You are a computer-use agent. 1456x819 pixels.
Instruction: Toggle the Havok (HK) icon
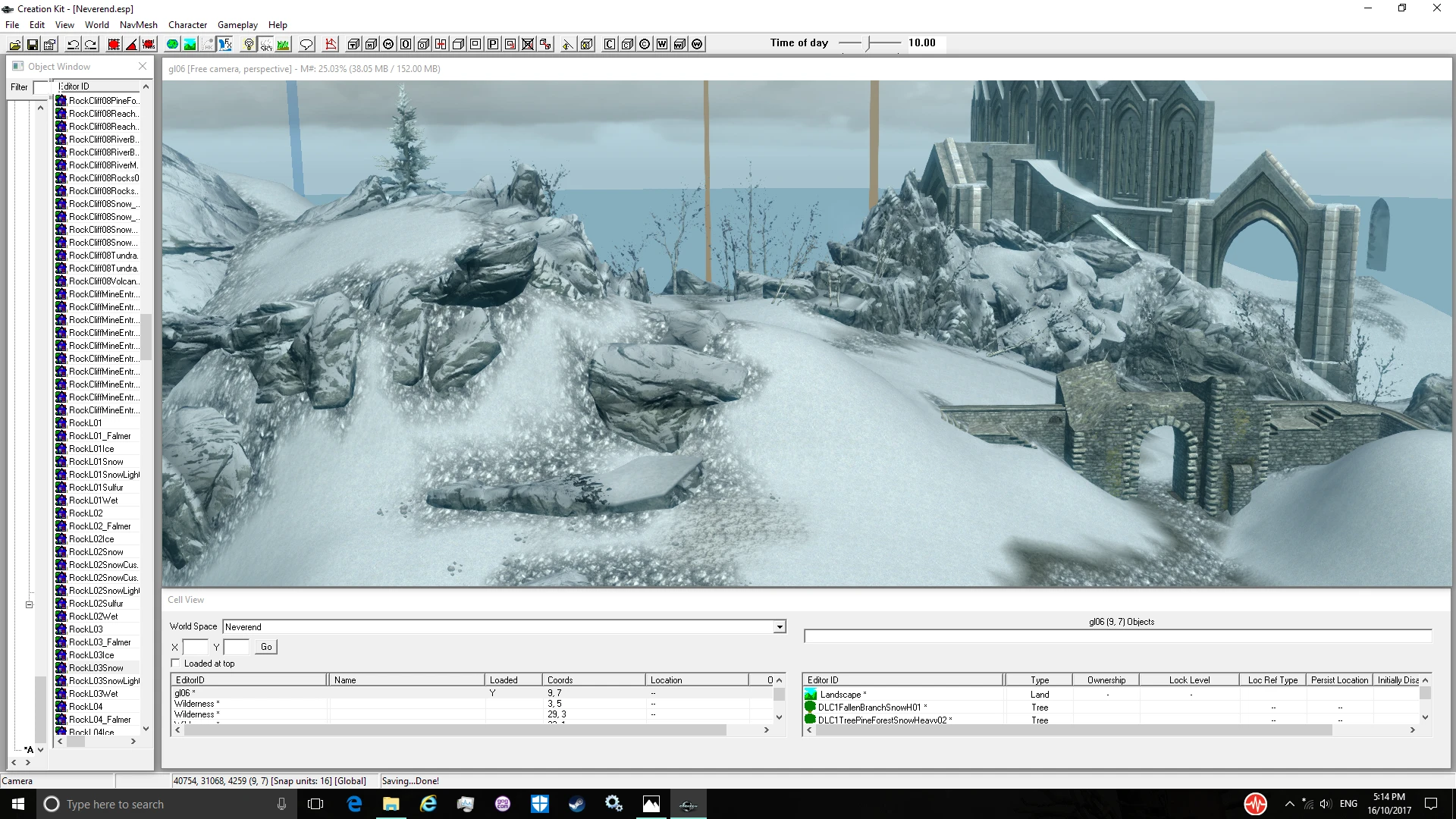(207, 44)
